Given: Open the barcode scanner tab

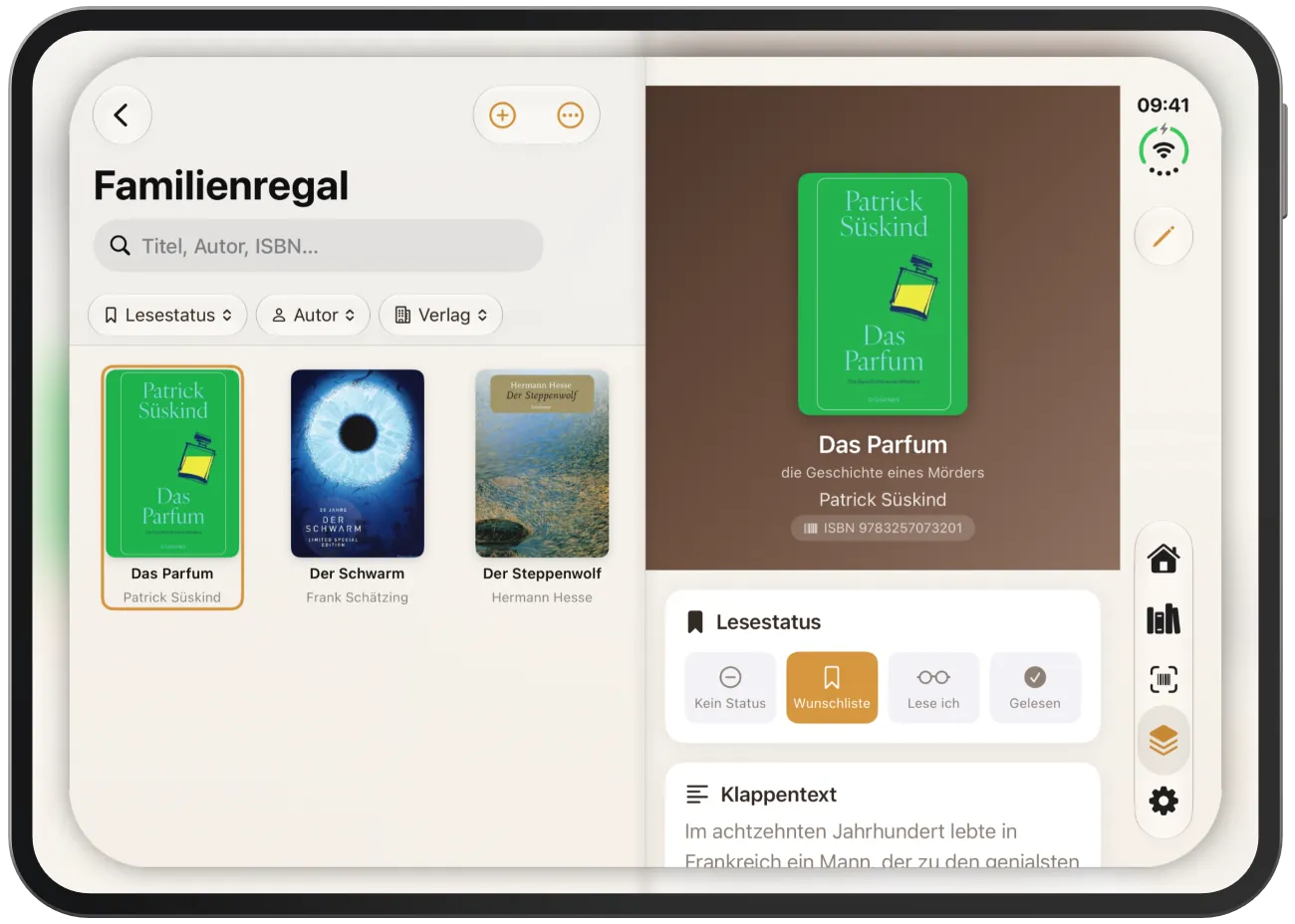Looking at the screenshot, I should (1164, 680).
